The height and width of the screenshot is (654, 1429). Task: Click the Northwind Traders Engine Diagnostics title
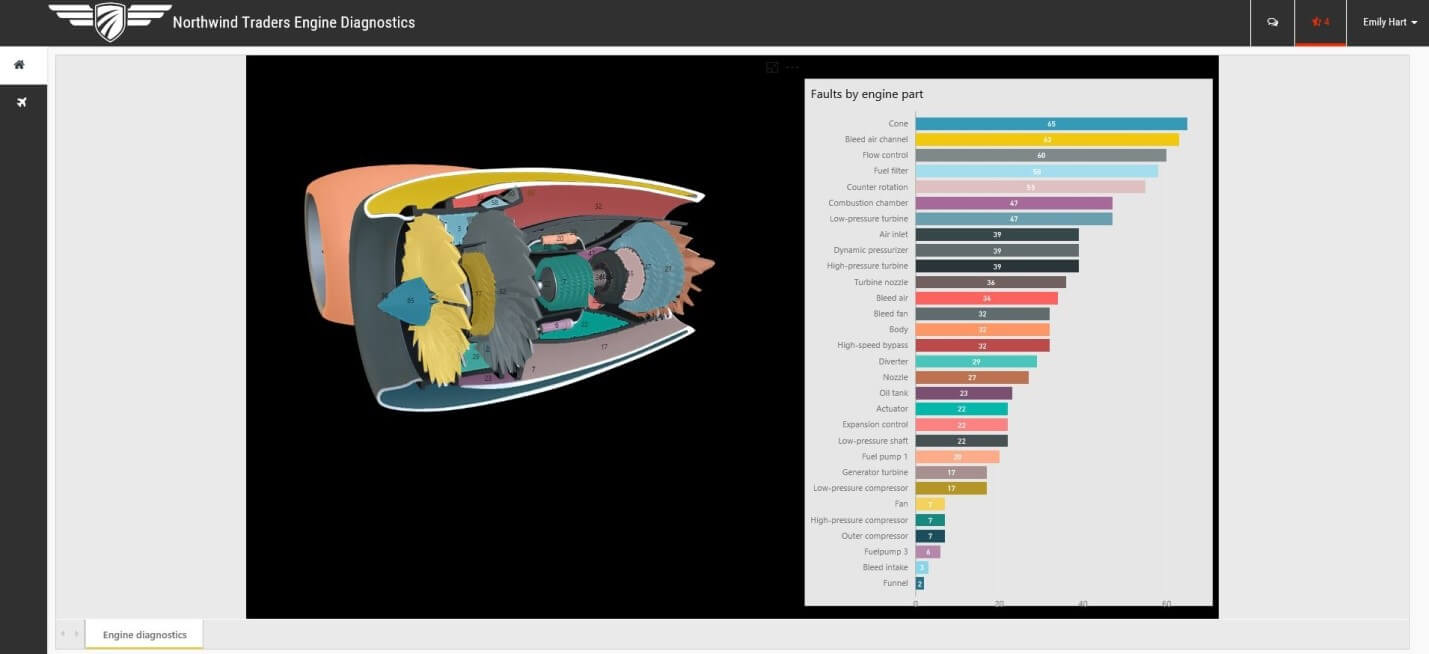(x=293, y=22)
